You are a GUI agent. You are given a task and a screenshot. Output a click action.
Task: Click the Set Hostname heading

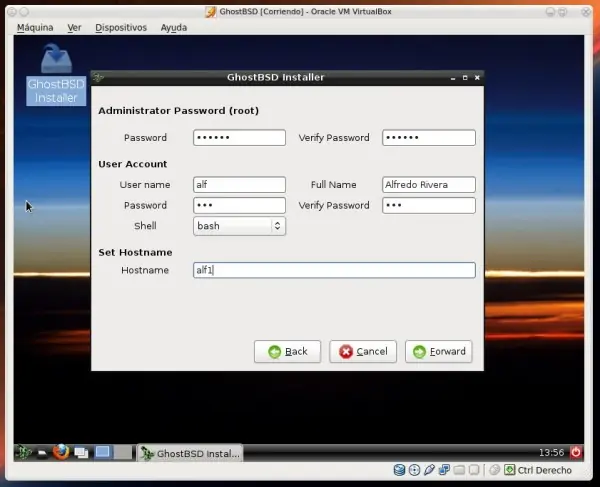point(135,252)
